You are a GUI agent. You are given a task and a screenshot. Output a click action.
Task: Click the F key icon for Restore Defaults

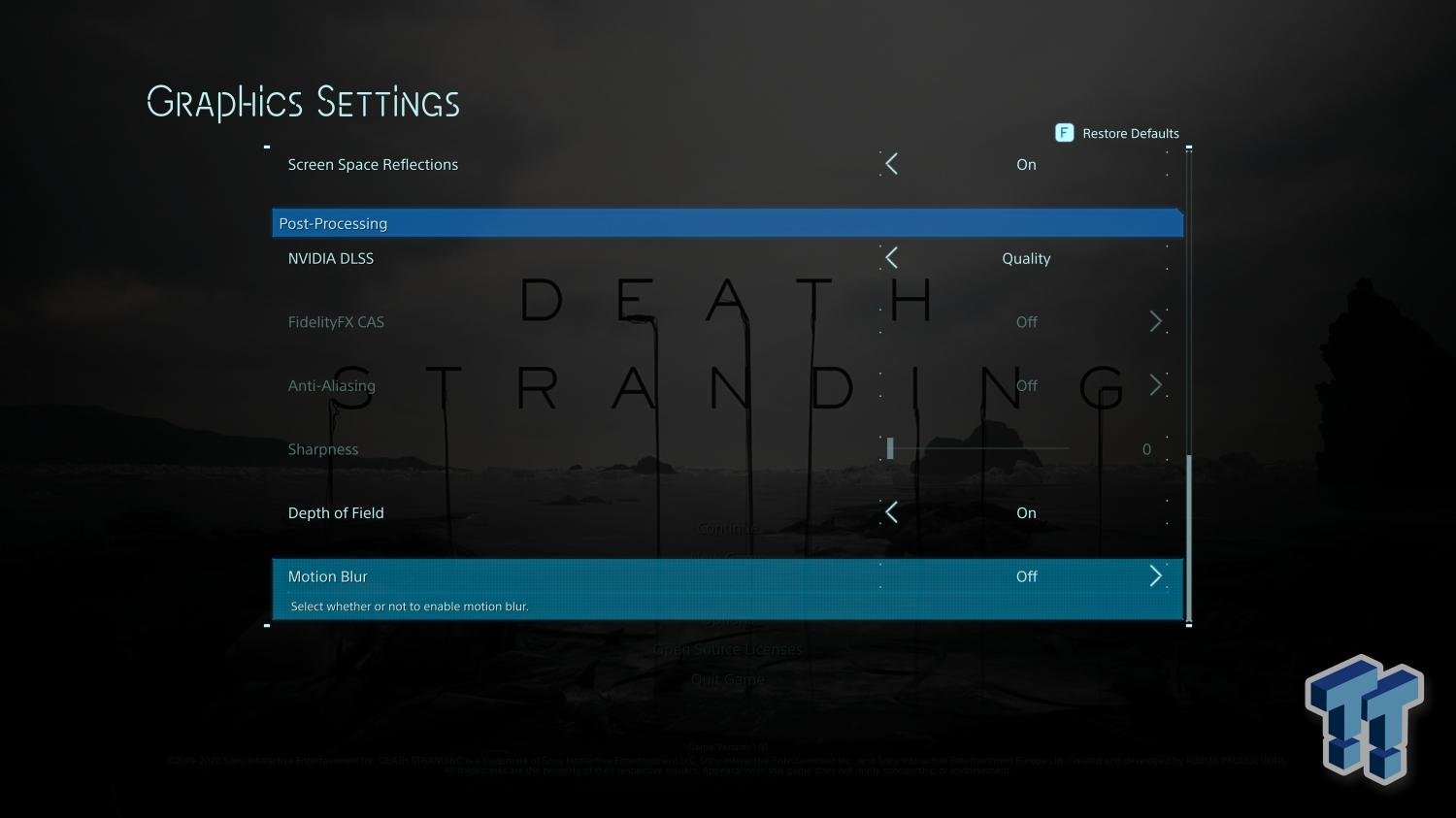pyautogui.click(x=1065, y=133)
